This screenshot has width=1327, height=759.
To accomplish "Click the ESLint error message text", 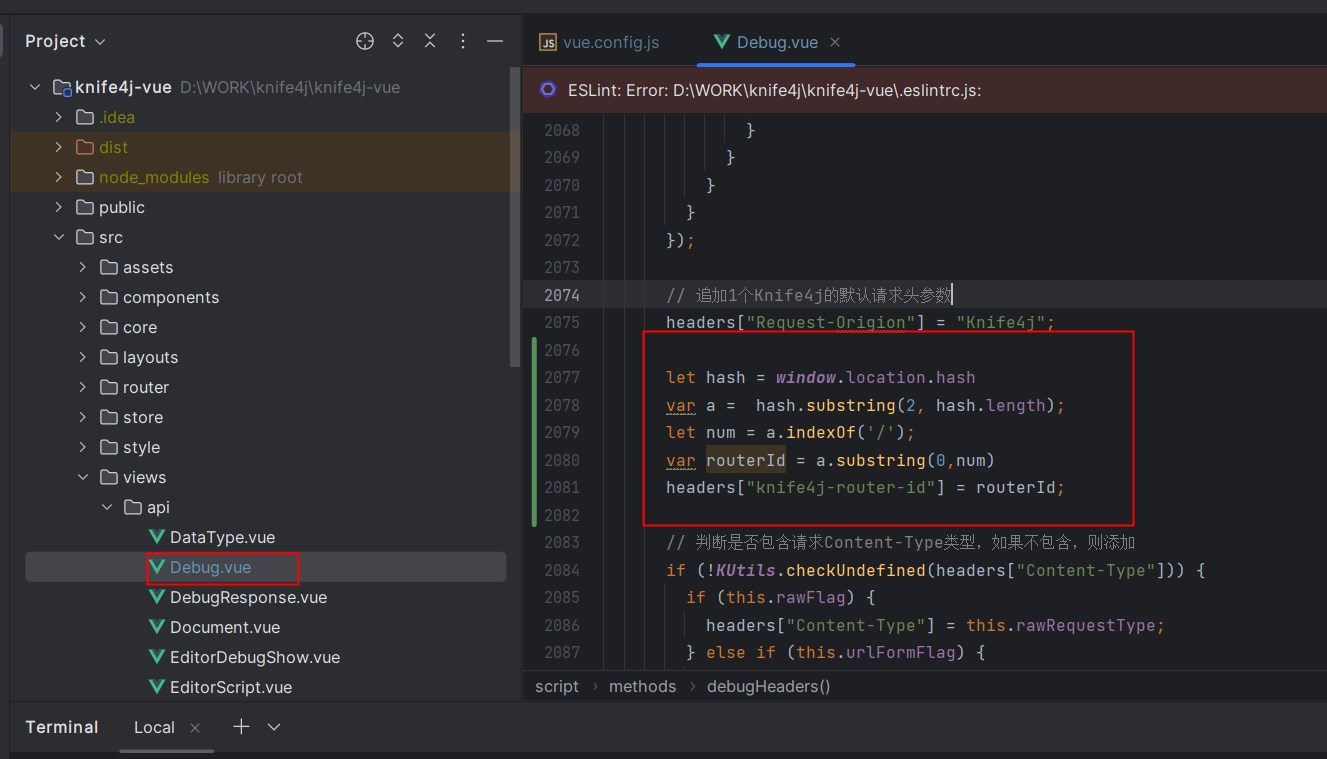I will pyautogui.click(x=774, y=90).
